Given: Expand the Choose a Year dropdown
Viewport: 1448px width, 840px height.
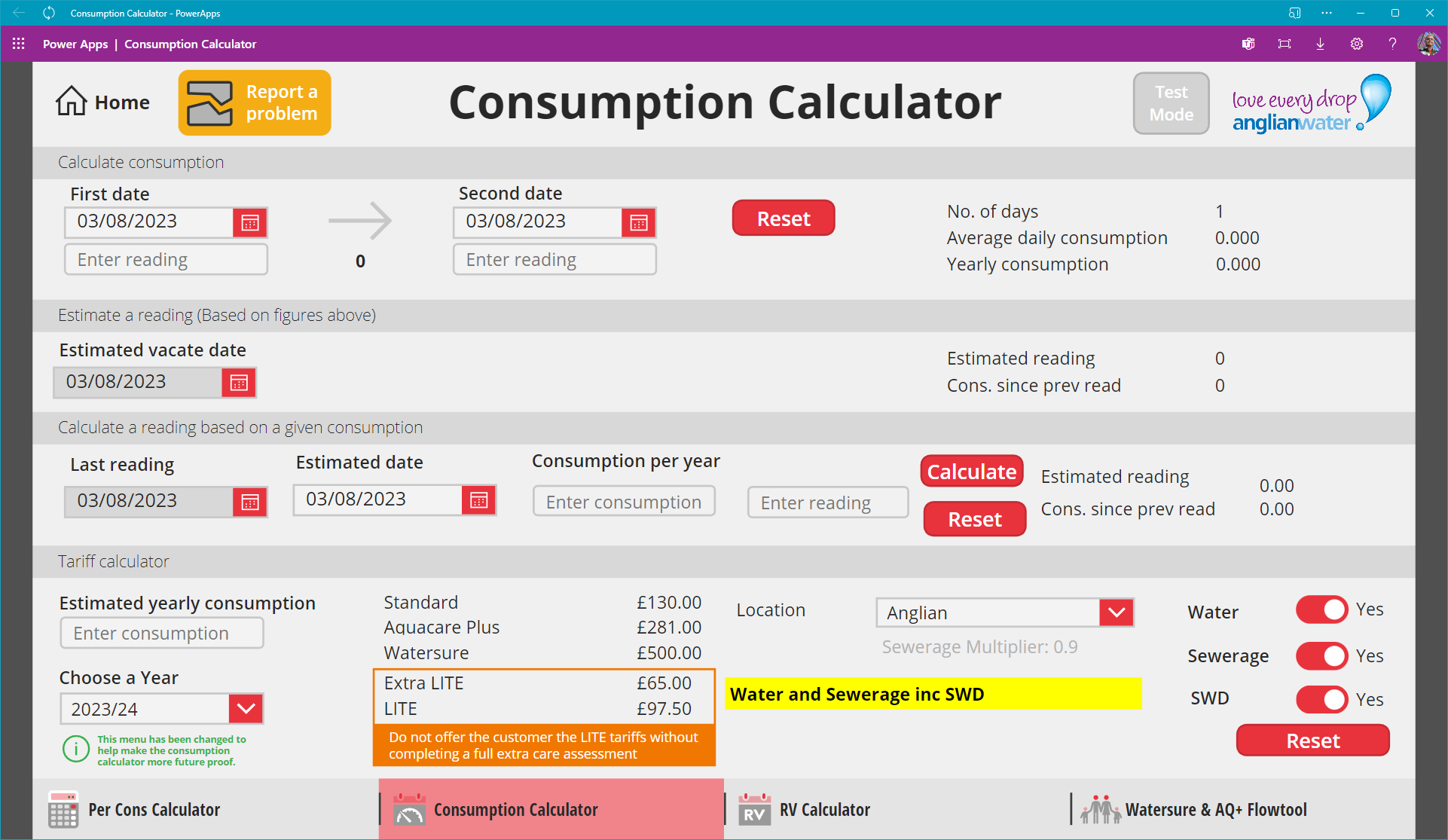Looking at the screenshot, I should tap(246, 709).
